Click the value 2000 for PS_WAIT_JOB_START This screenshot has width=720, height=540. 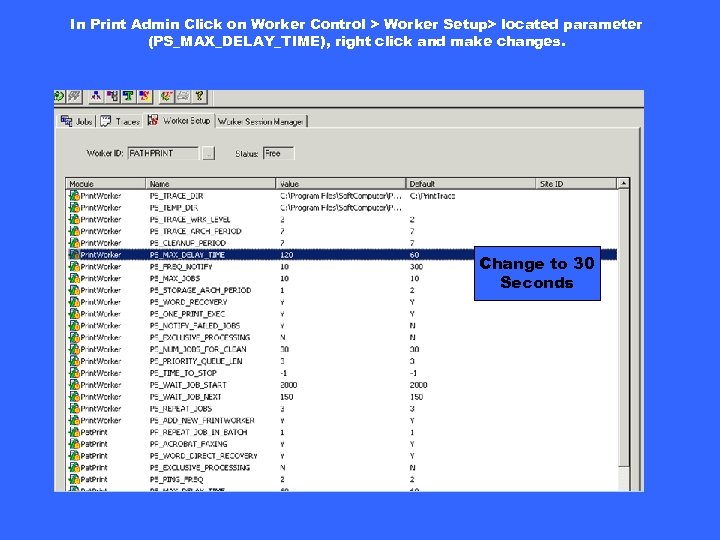(x=289, y=385)
